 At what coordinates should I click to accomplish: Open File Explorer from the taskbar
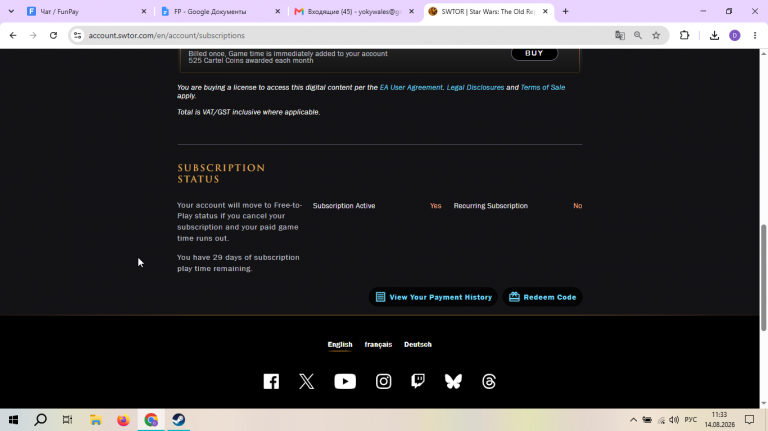(96, 420)
